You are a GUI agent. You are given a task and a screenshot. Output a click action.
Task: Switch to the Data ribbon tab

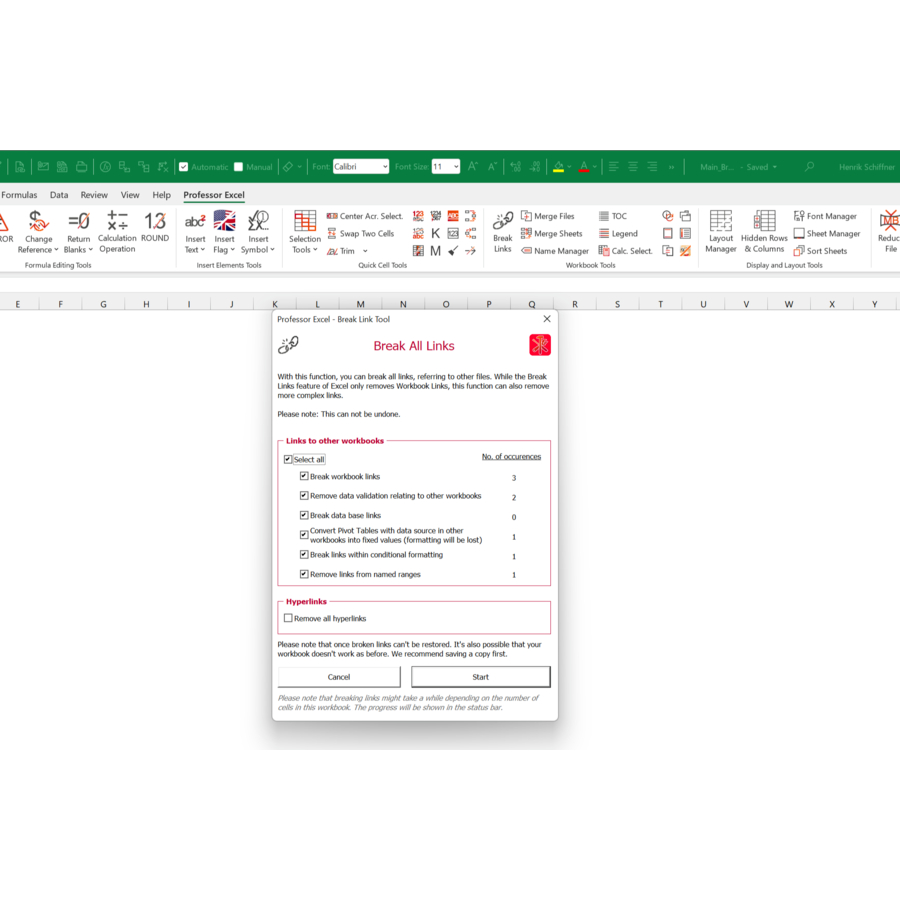[x=59, y=195]
